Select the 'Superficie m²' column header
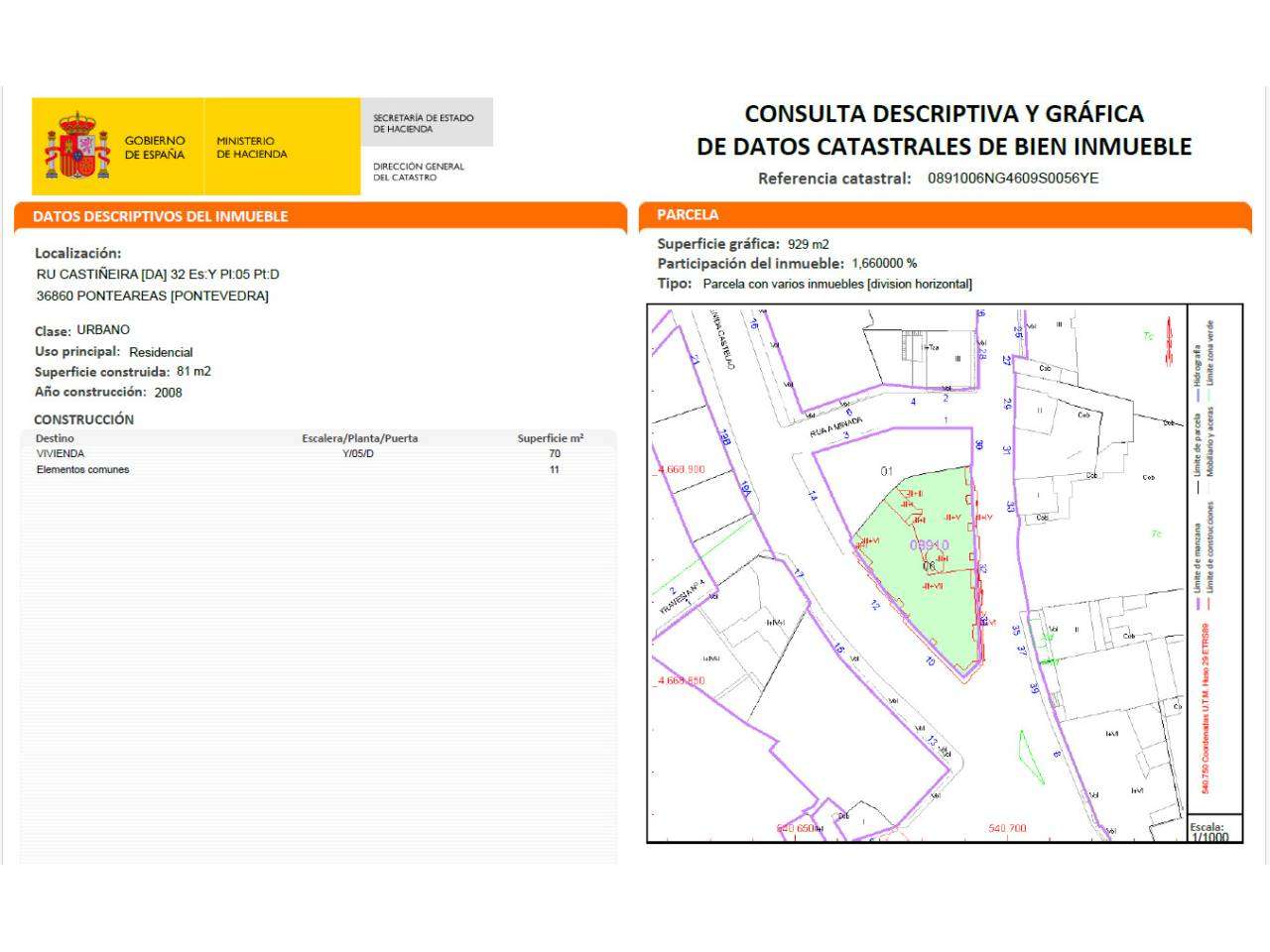Screen dimensions: 1270x952 (x=551, y=438)
